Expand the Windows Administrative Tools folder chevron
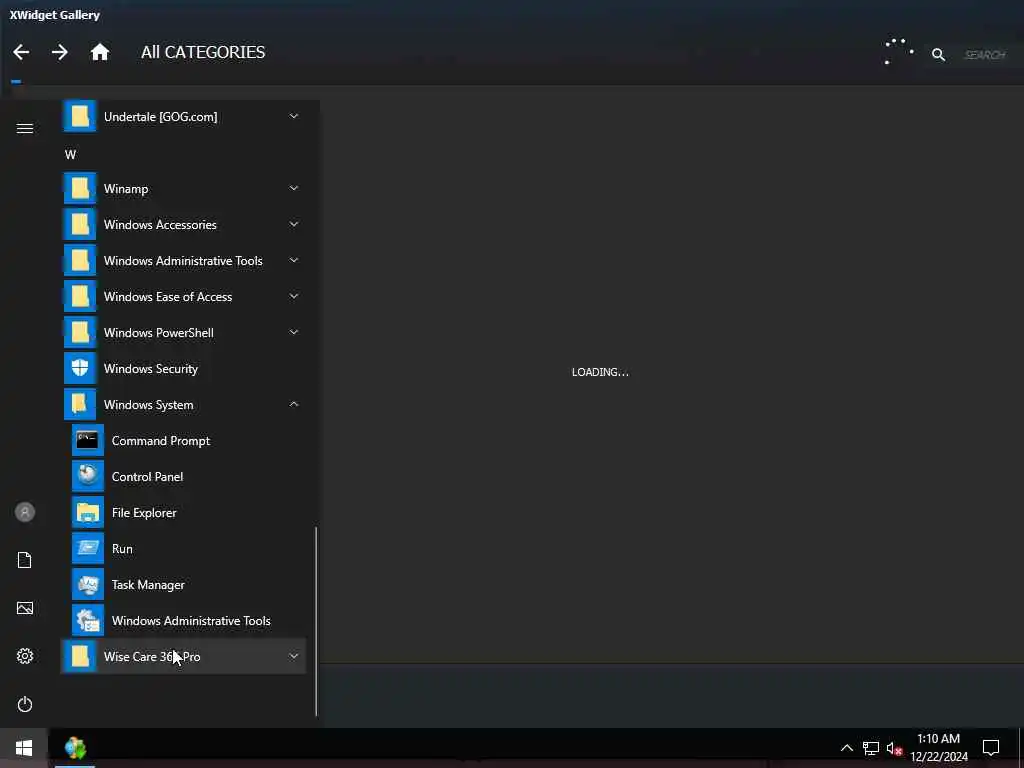The height and width of the screenshot is (768, 1024). (x=294, y=260)
